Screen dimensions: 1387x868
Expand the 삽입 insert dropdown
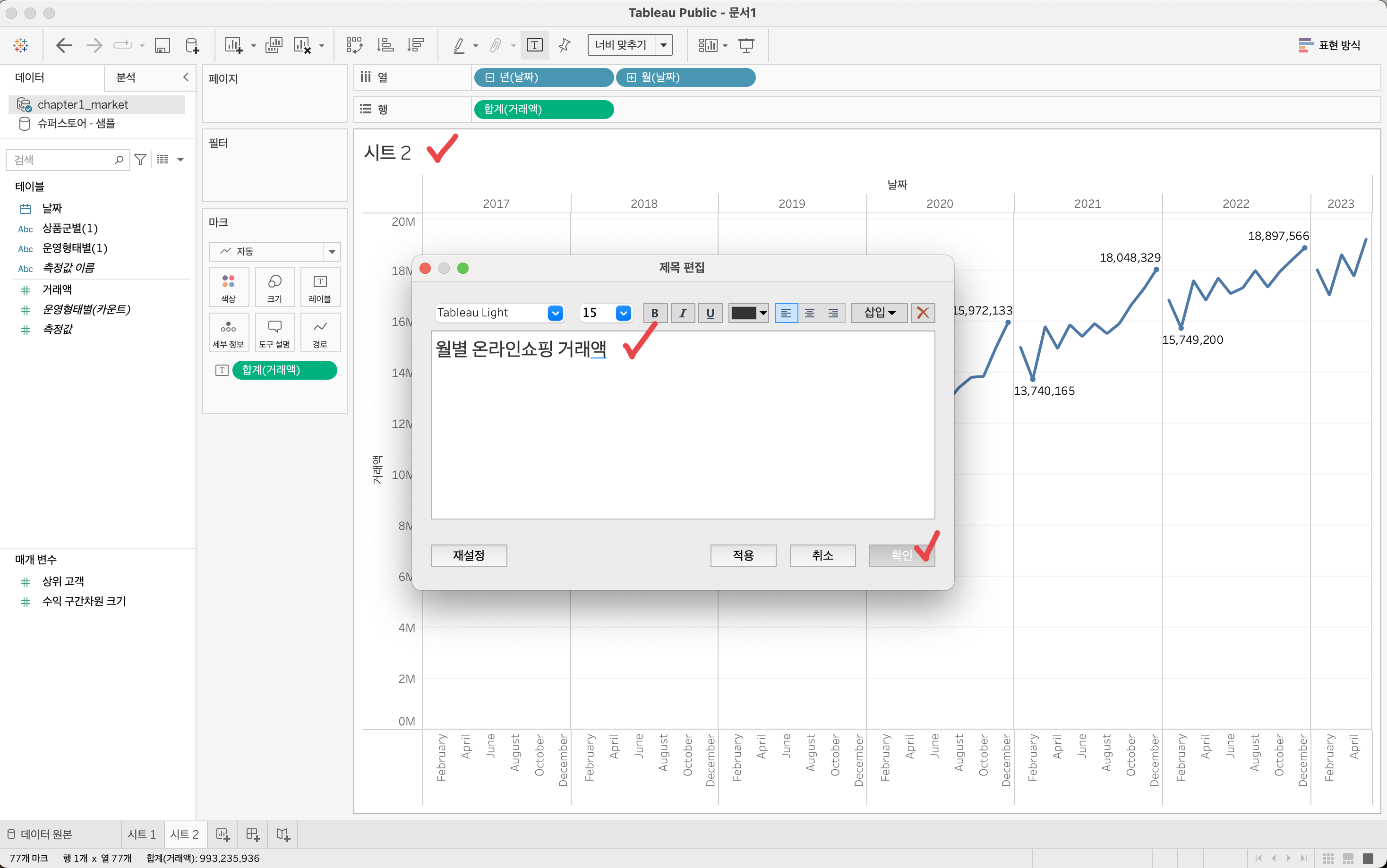pyautogui.click(x=879, y=313)
